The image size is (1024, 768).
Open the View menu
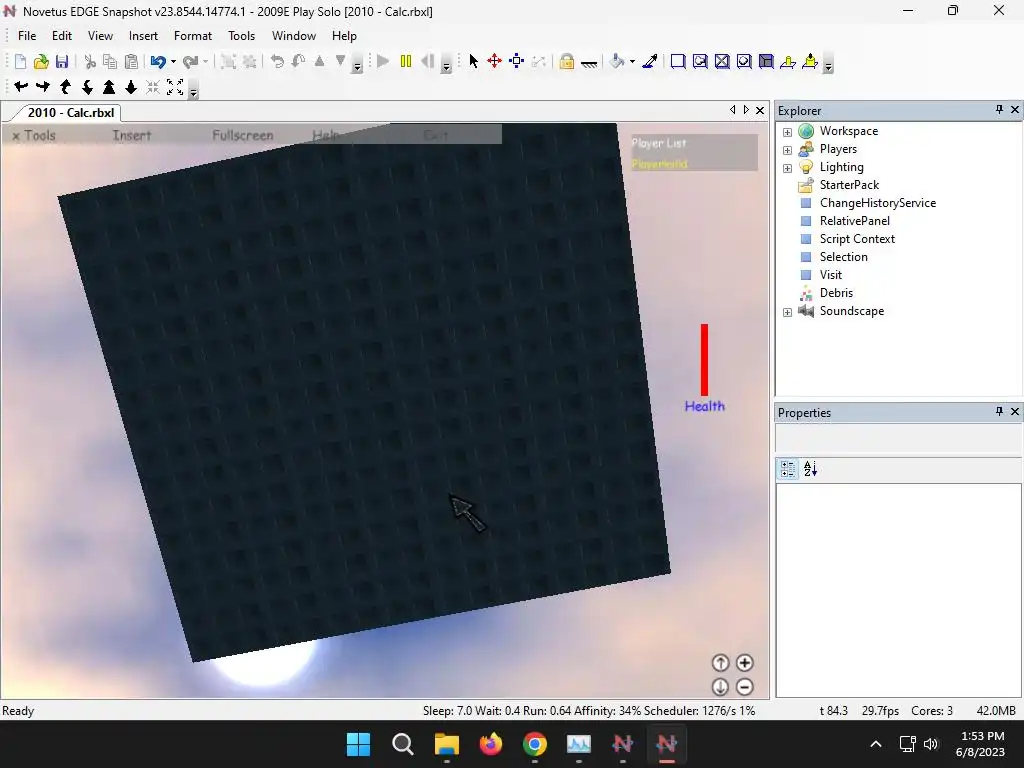tap(101, 36)
